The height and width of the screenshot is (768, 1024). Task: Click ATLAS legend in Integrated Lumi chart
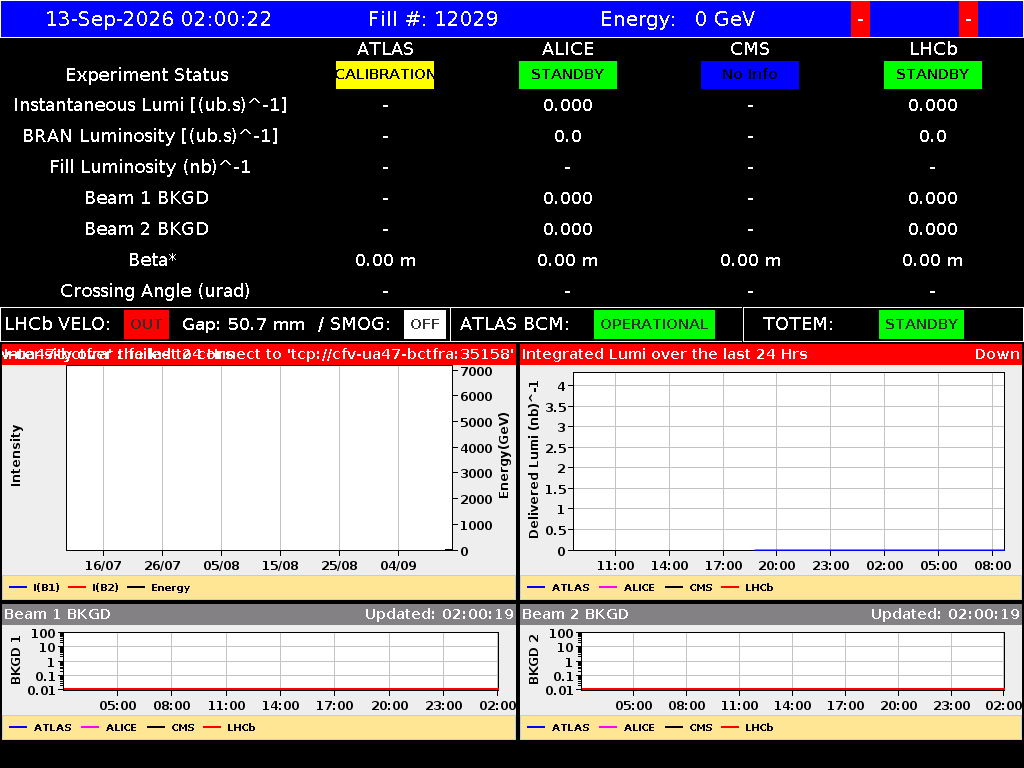(558, 588)
